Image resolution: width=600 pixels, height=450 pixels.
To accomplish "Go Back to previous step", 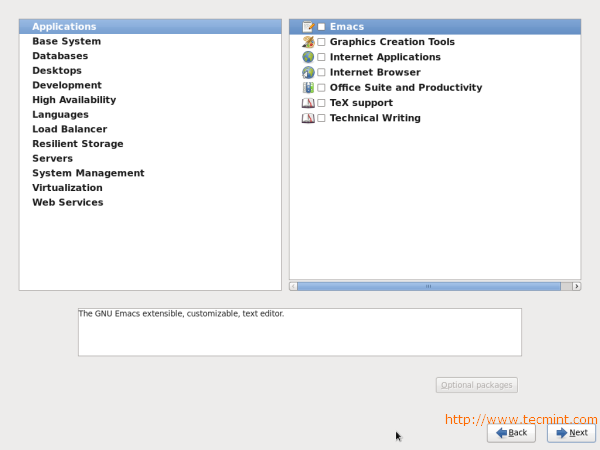I will (x=511, y=433).
